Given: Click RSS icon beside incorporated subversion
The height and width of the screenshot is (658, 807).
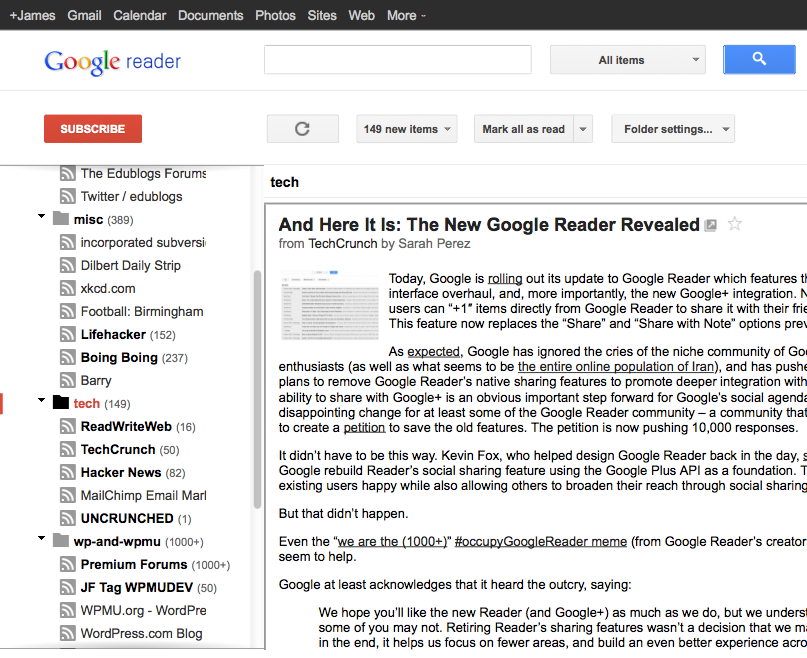Looking at the screenshot, I should [67, 242].
